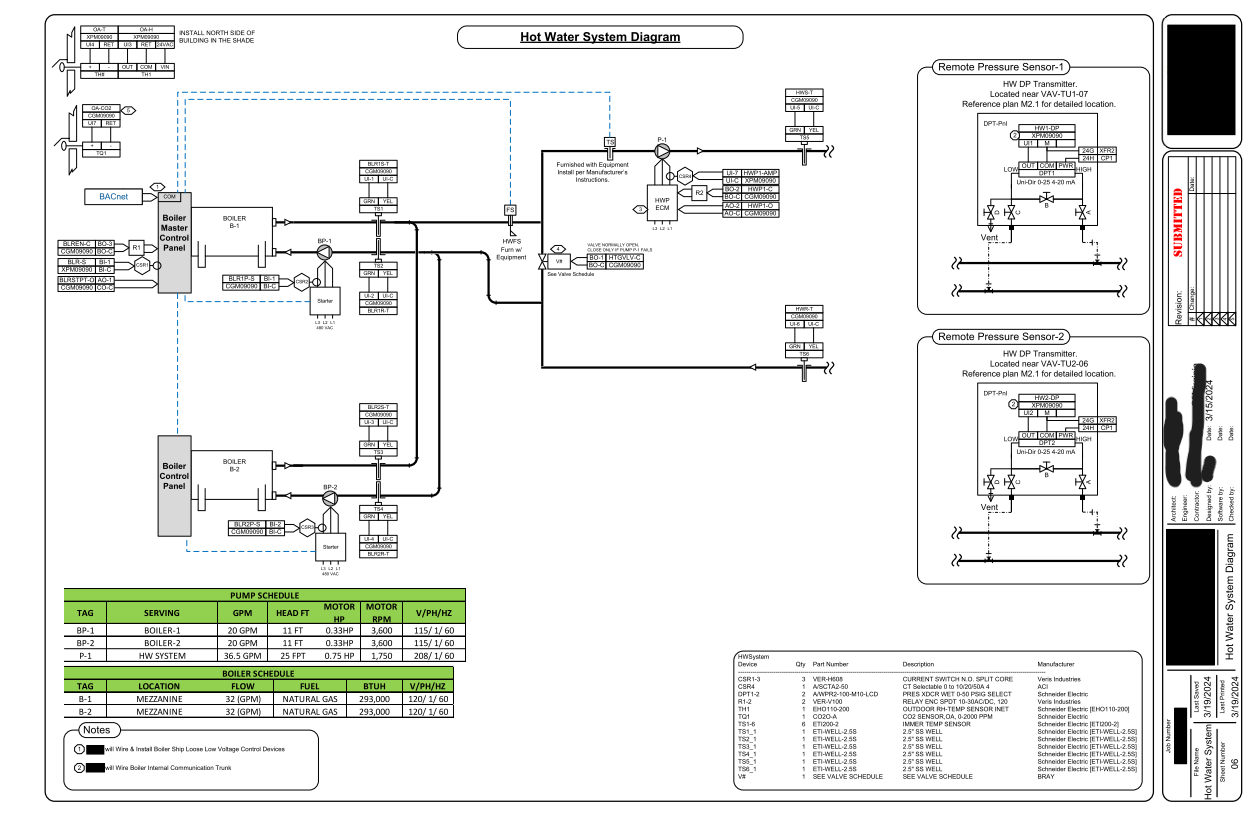
Task: Select the R2 relay box
Action: click(699, 192)
